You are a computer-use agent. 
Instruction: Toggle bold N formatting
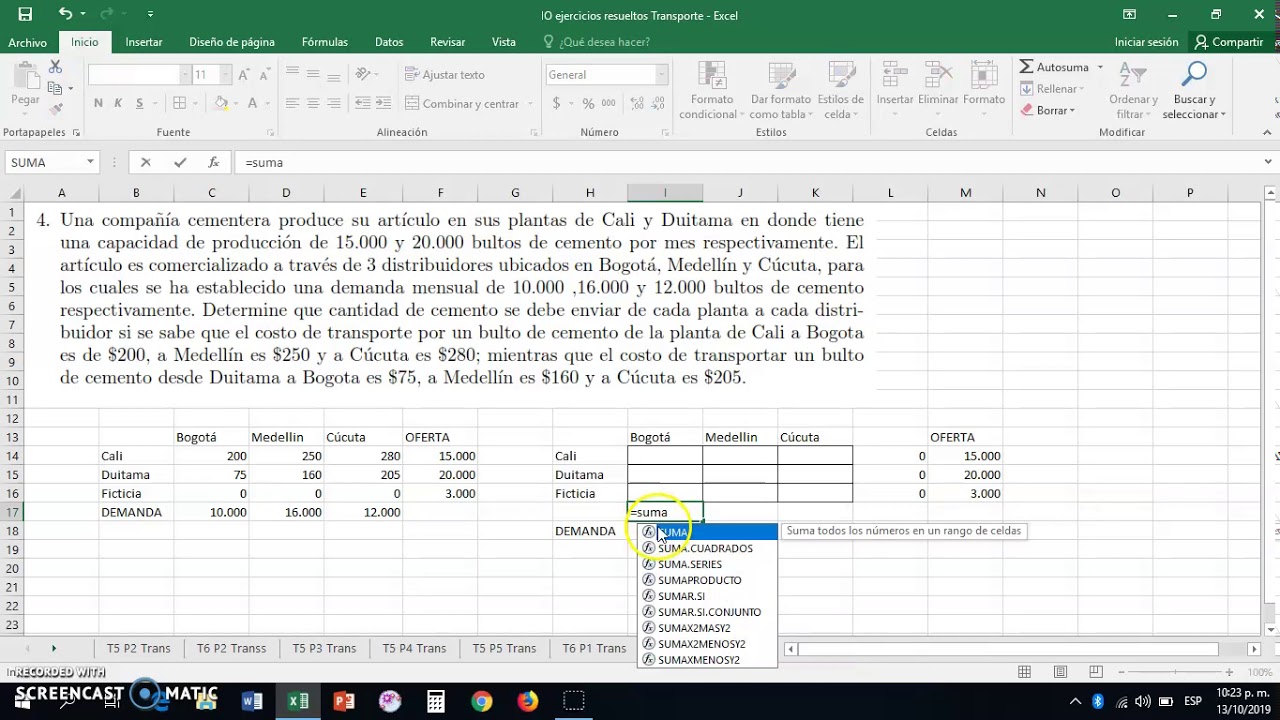point(98,103)
